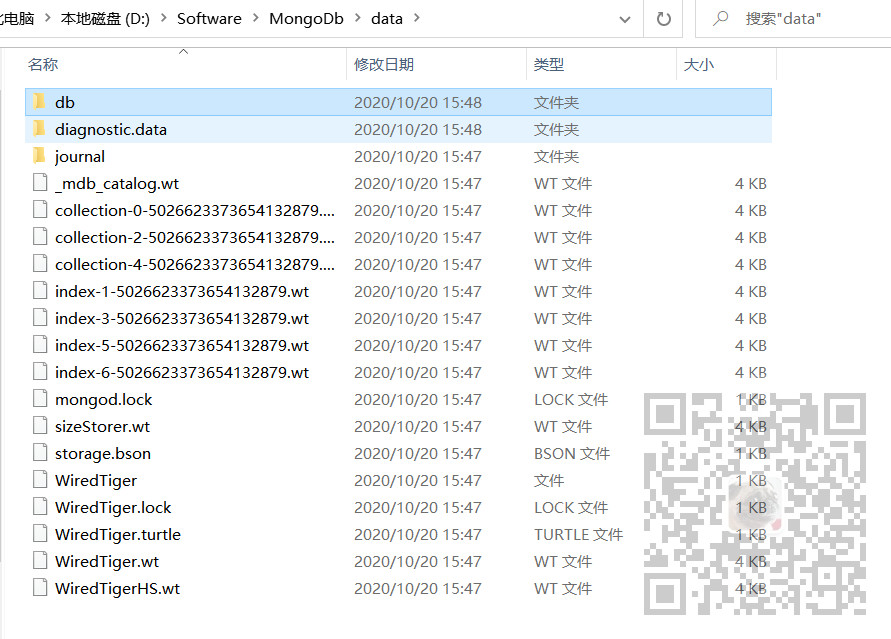891x639 pixels.
Task: Click the WiredTiger.lock file icon
Action: click(x=40, y=507)
